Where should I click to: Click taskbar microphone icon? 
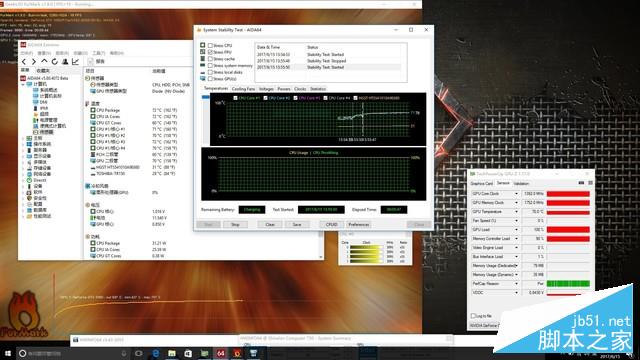(124, 353)
